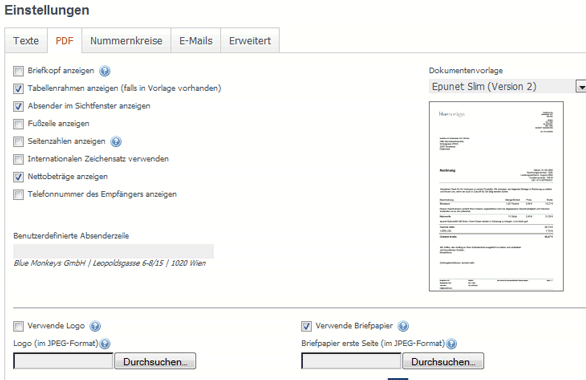Open help icon beside Verwende Briefpapier
This screenshot has height=380, width=586.
(x=403, y=326)
